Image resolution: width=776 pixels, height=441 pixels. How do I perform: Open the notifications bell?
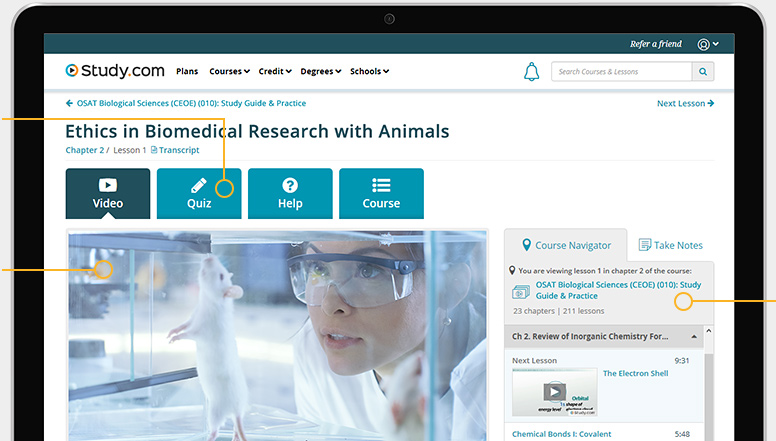coord(532,72)
